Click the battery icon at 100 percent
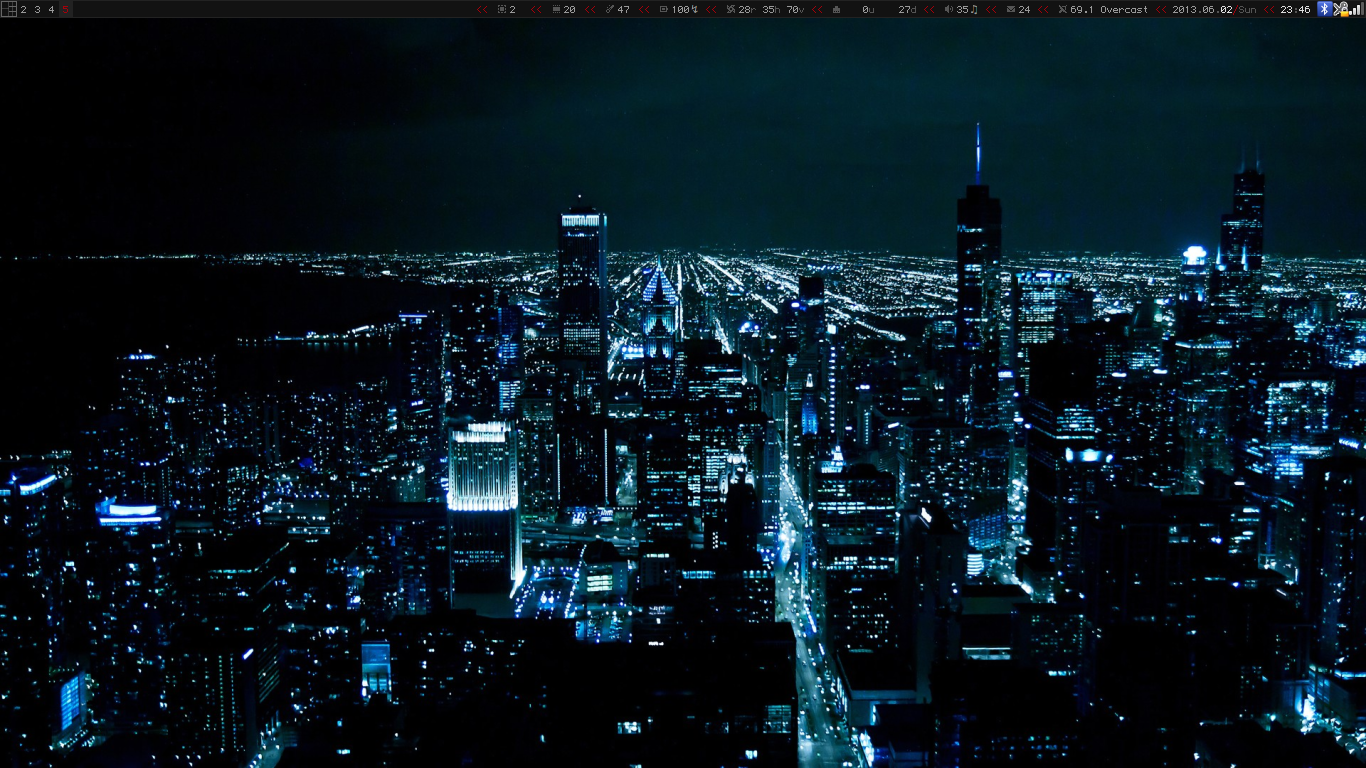 pyautogui.click(x=663, y=9)
